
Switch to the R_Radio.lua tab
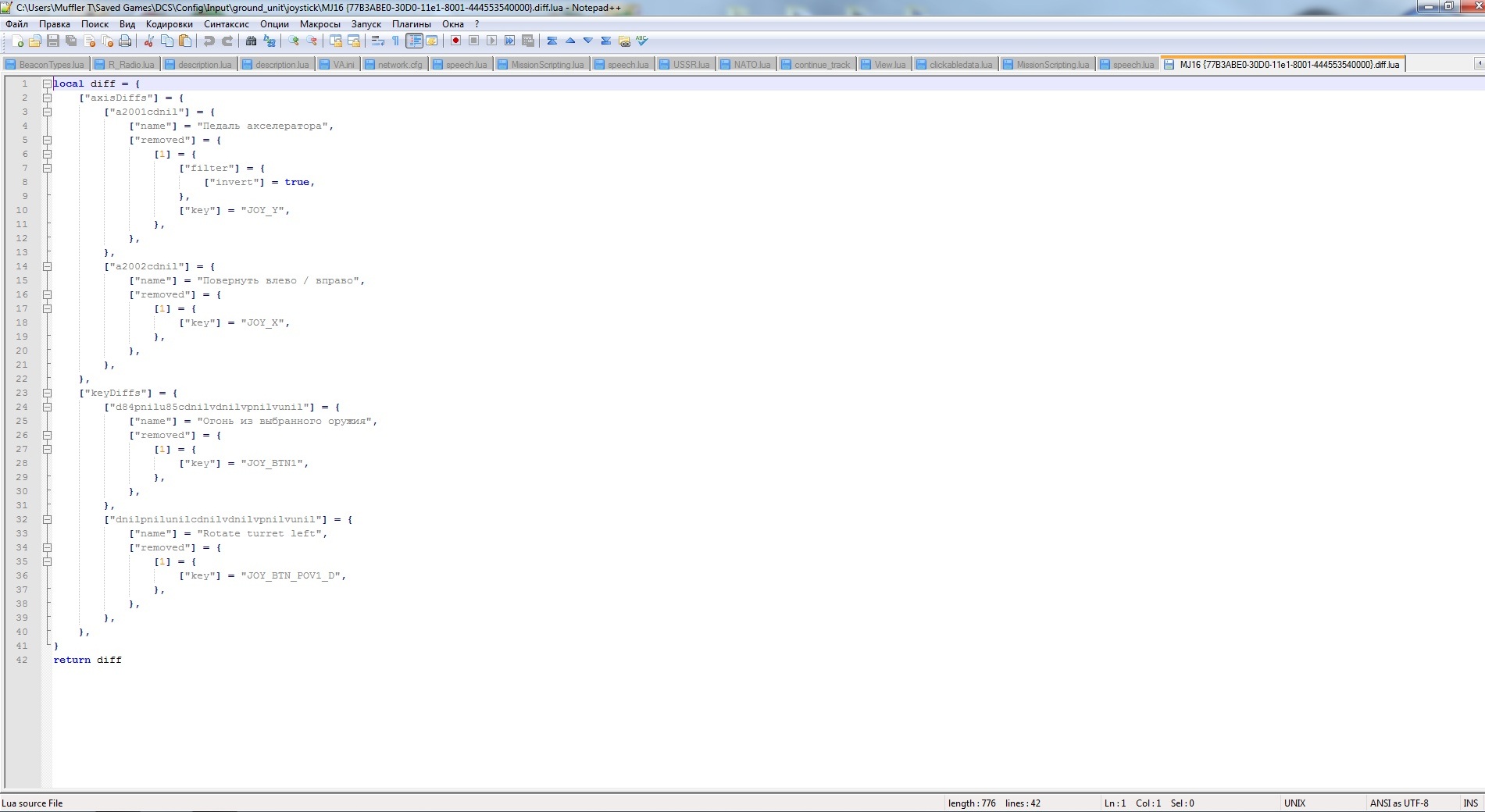coord(125,65)
